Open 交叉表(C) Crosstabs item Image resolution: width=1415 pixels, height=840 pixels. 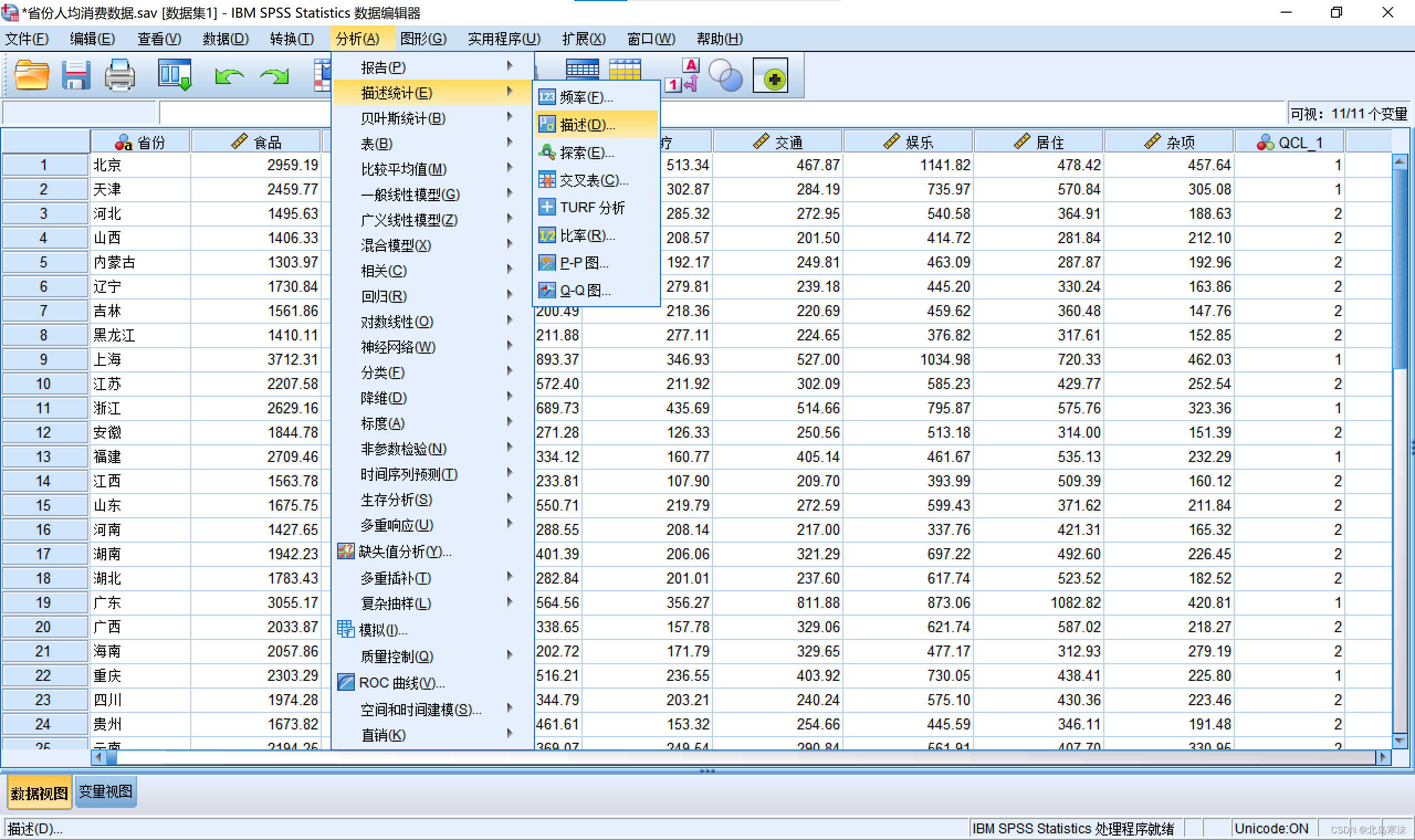pyautogui.click(x=596, y=180)
